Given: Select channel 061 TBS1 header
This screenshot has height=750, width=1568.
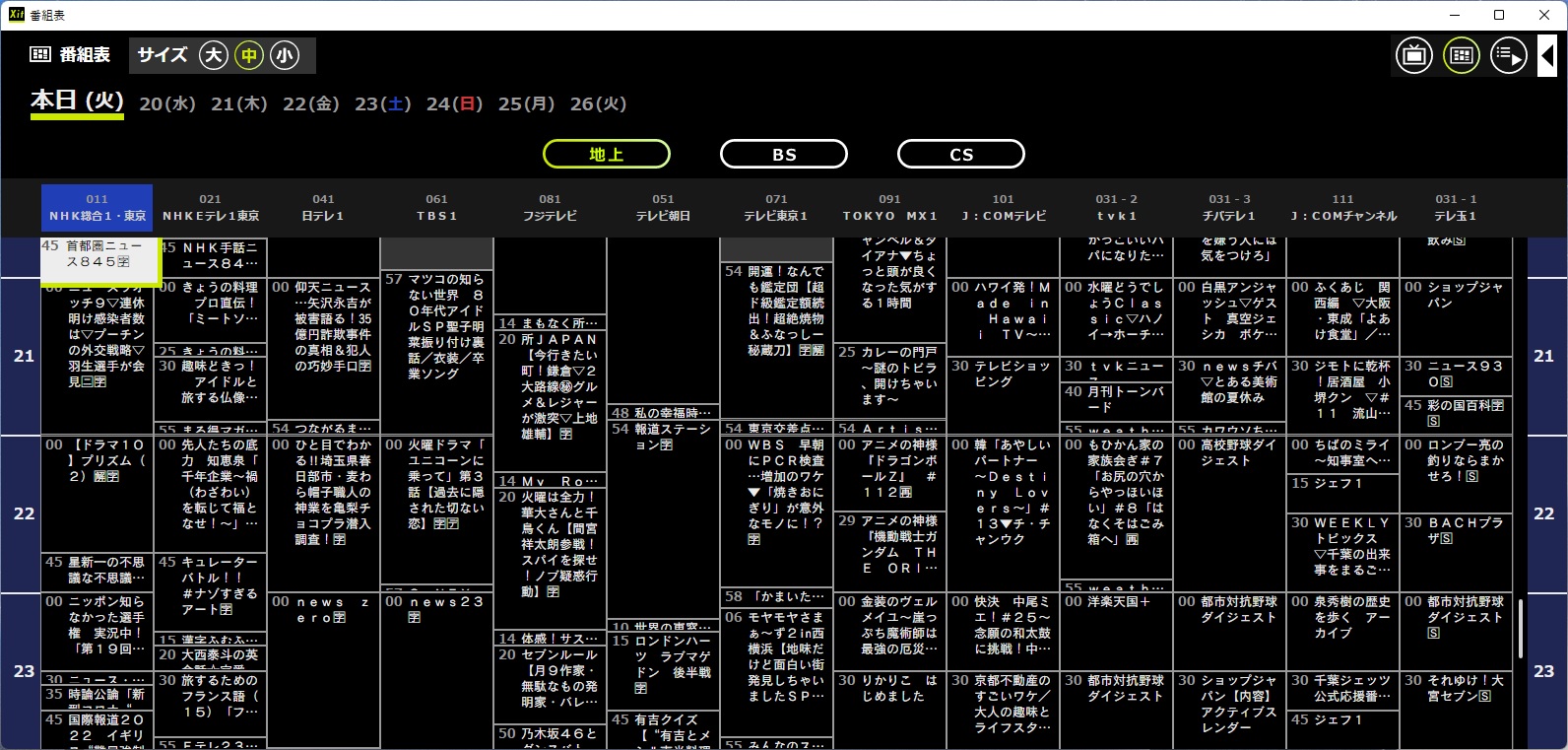Looking at the screenshot, I should 437,208.
